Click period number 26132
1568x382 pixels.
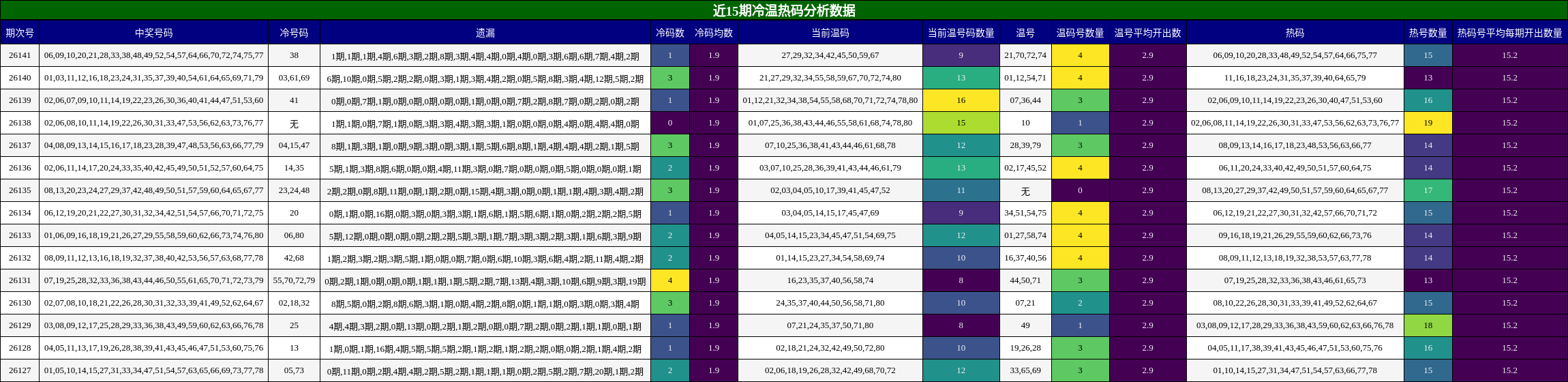coord(20,258)
